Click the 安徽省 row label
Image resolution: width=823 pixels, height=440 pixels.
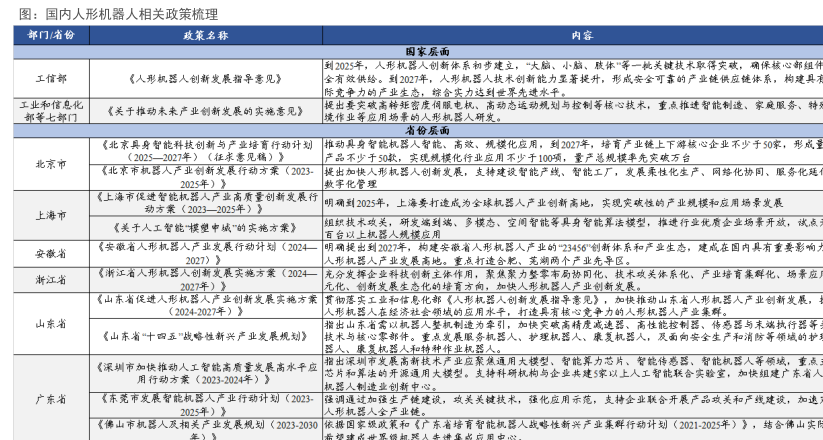click(51, 253)
